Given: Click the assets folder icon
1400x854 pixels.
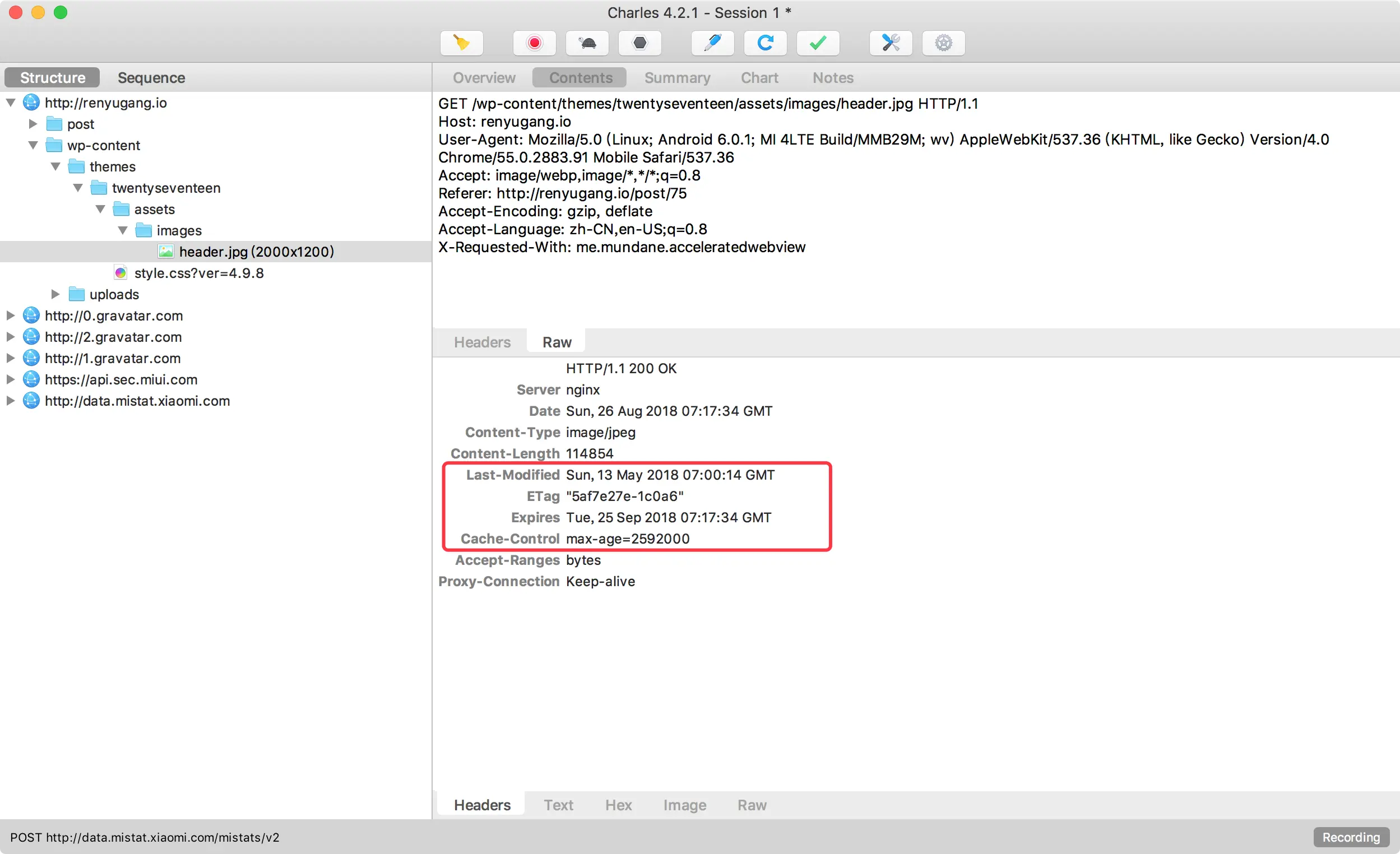Looking at the screenshot, I should pyautogui.click(x=121, y=209).
